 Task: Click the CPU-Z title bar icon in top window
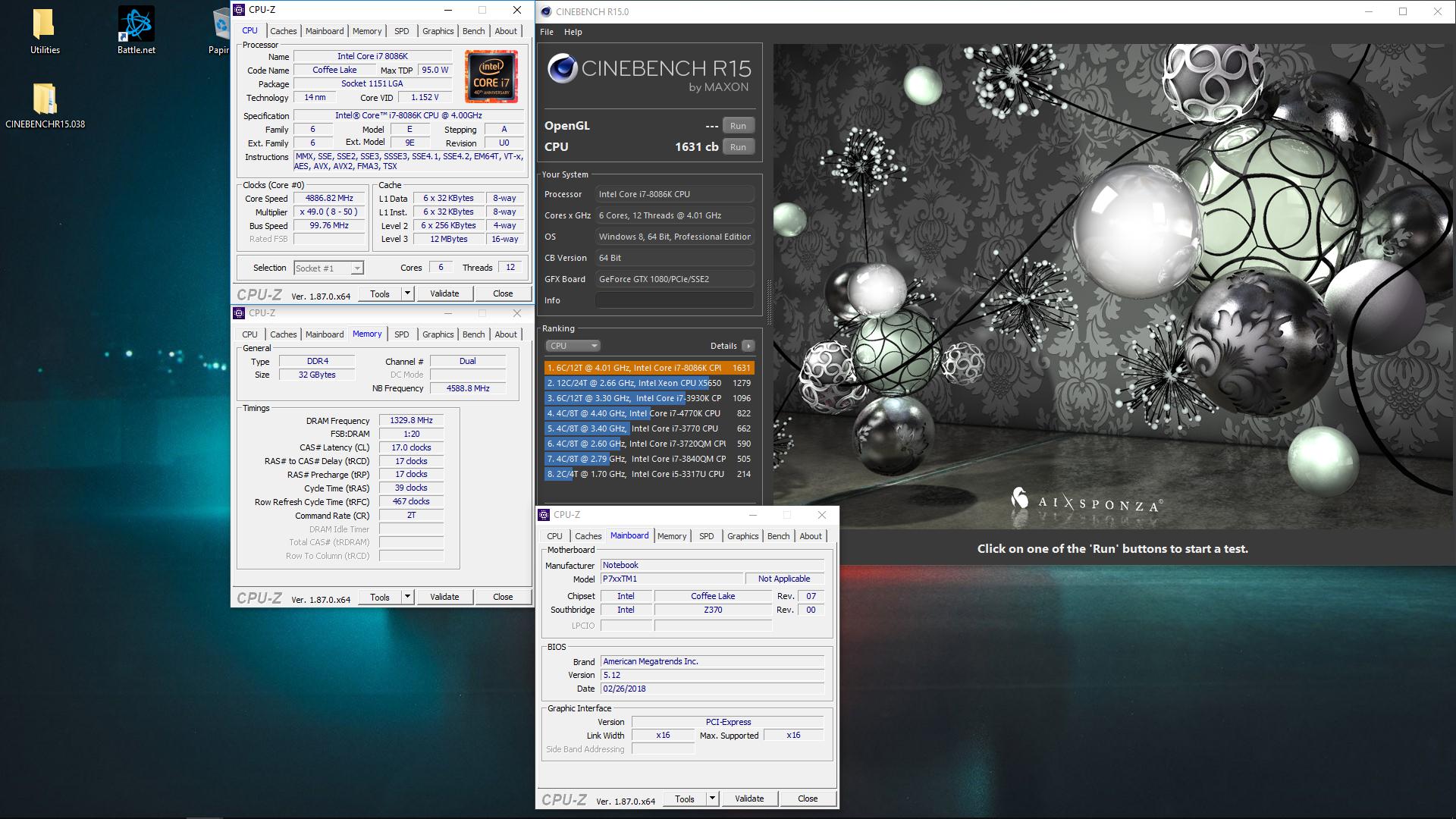pyautogui.click(x=239, y=10)
